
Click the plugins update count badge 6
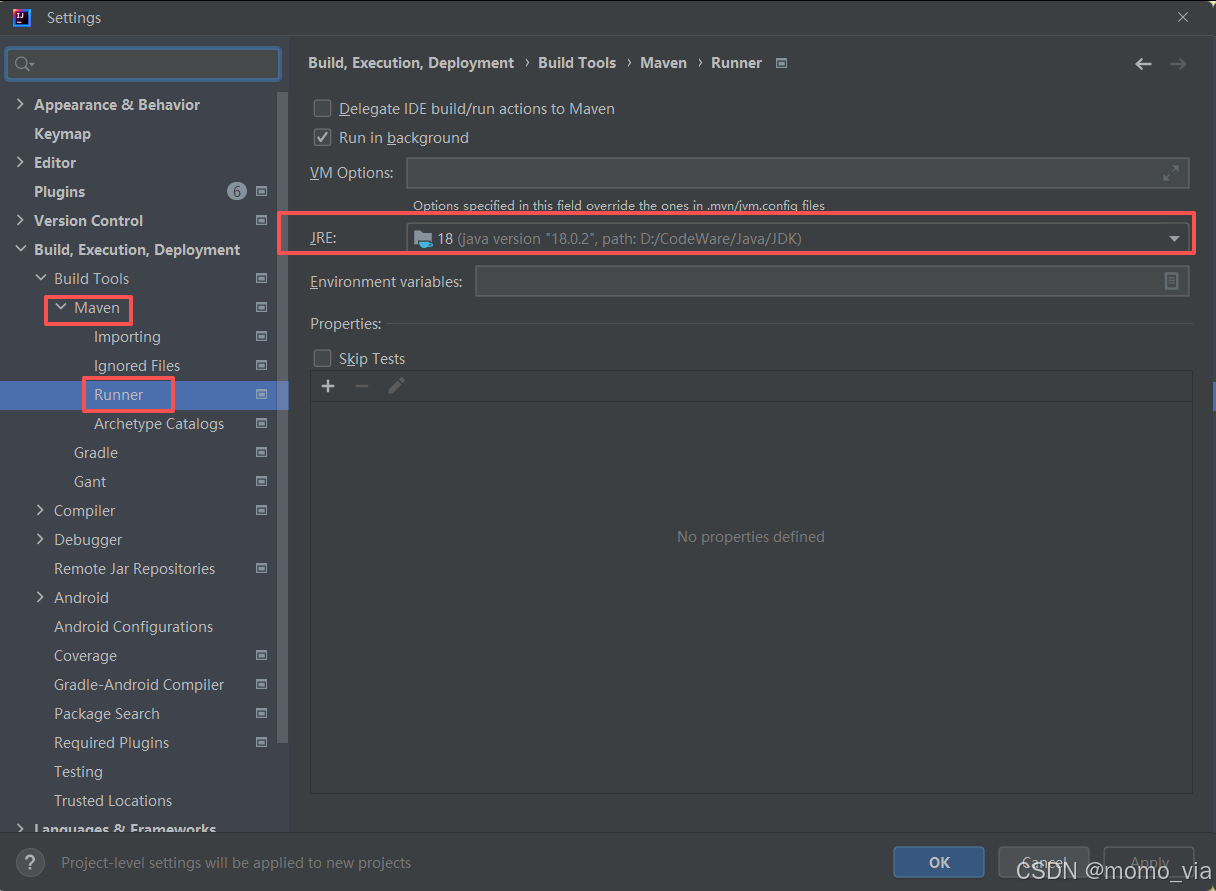tap(236, 191)
